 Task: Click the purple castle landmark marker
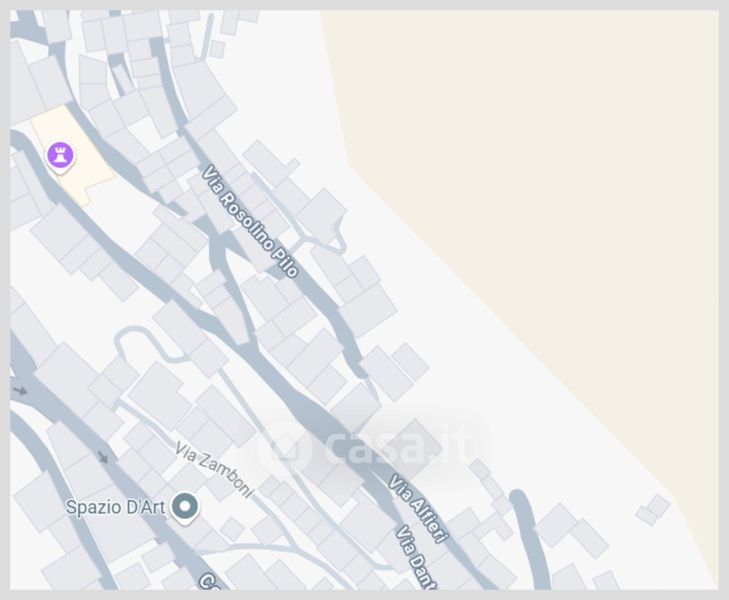[60, 157]
